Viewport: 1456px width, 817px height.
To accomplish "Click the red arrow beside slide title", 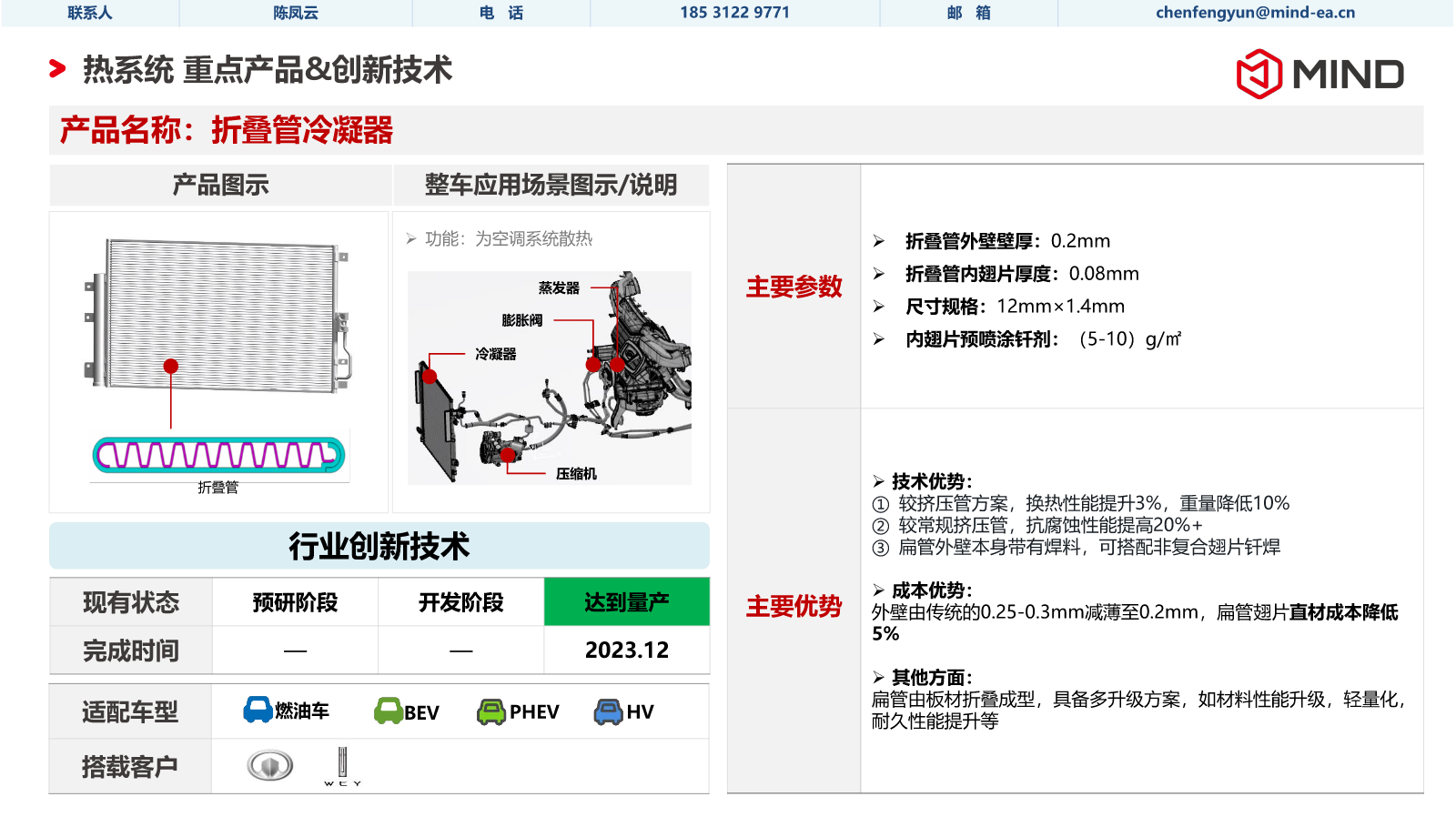I will click(57, 69).
